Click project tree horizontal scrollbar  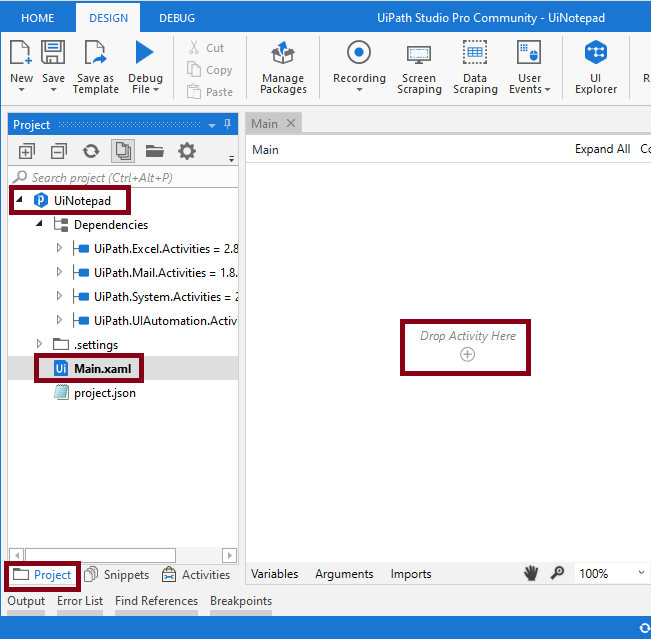[x=101, y=555]
